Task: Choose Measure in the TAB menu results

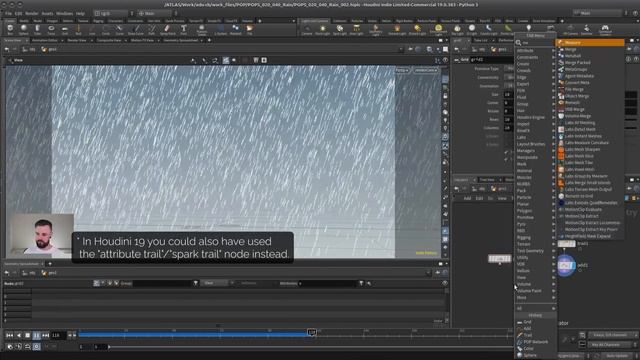Action: pos(590,42)
